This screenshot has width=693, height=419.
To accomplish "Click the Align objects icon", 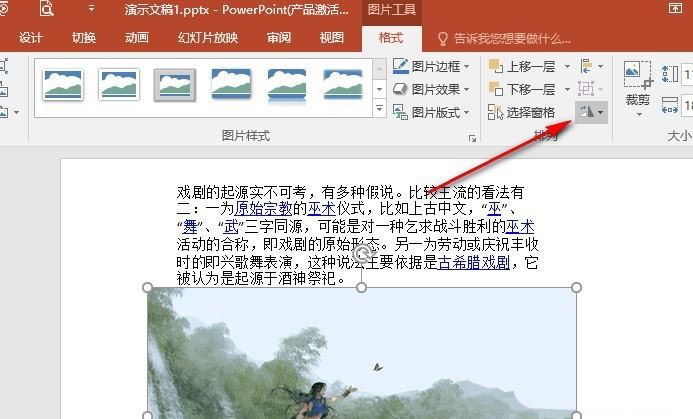I will pos(586,66).
